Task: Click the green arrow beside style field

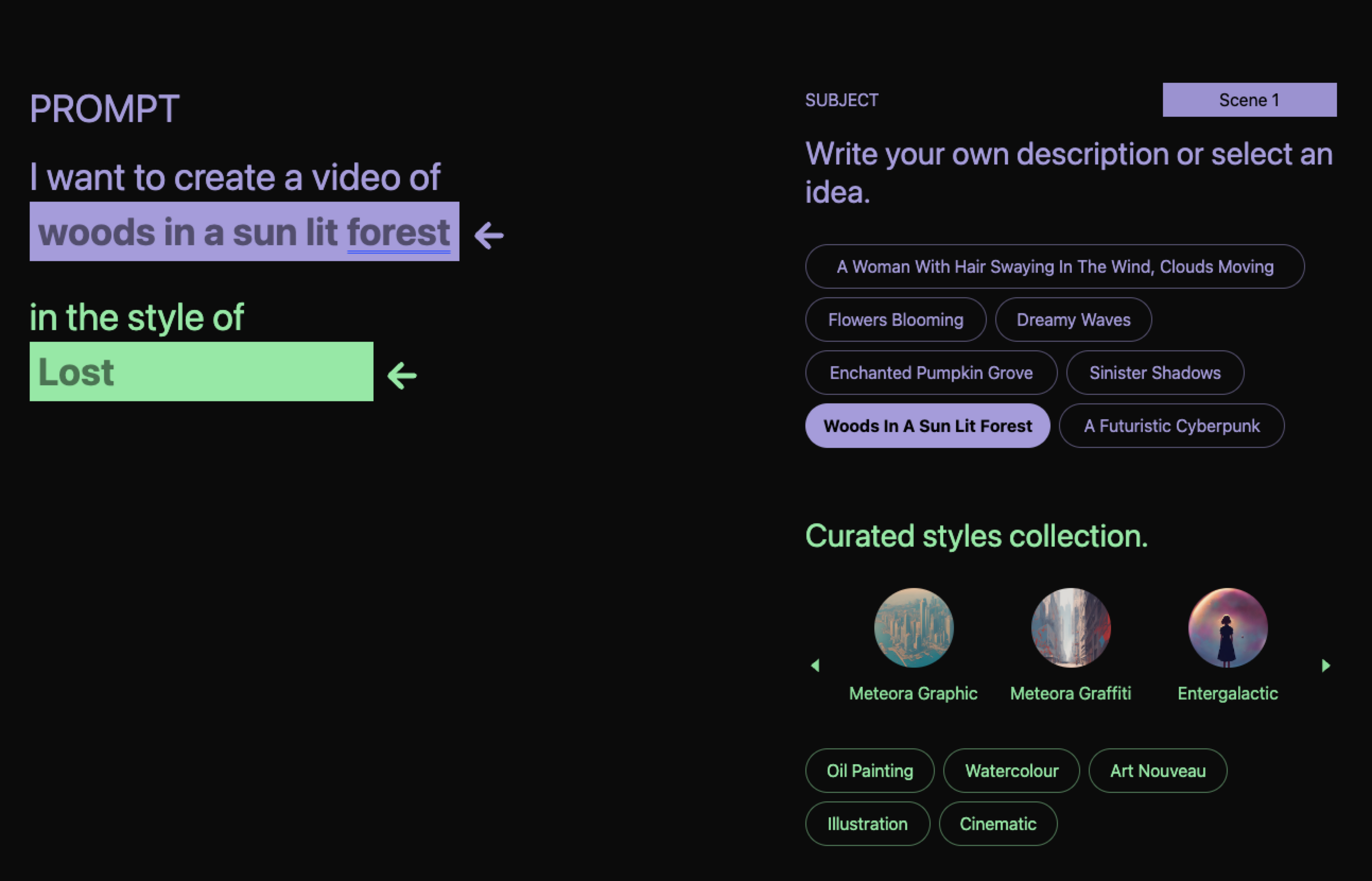Action: point(402,375)
